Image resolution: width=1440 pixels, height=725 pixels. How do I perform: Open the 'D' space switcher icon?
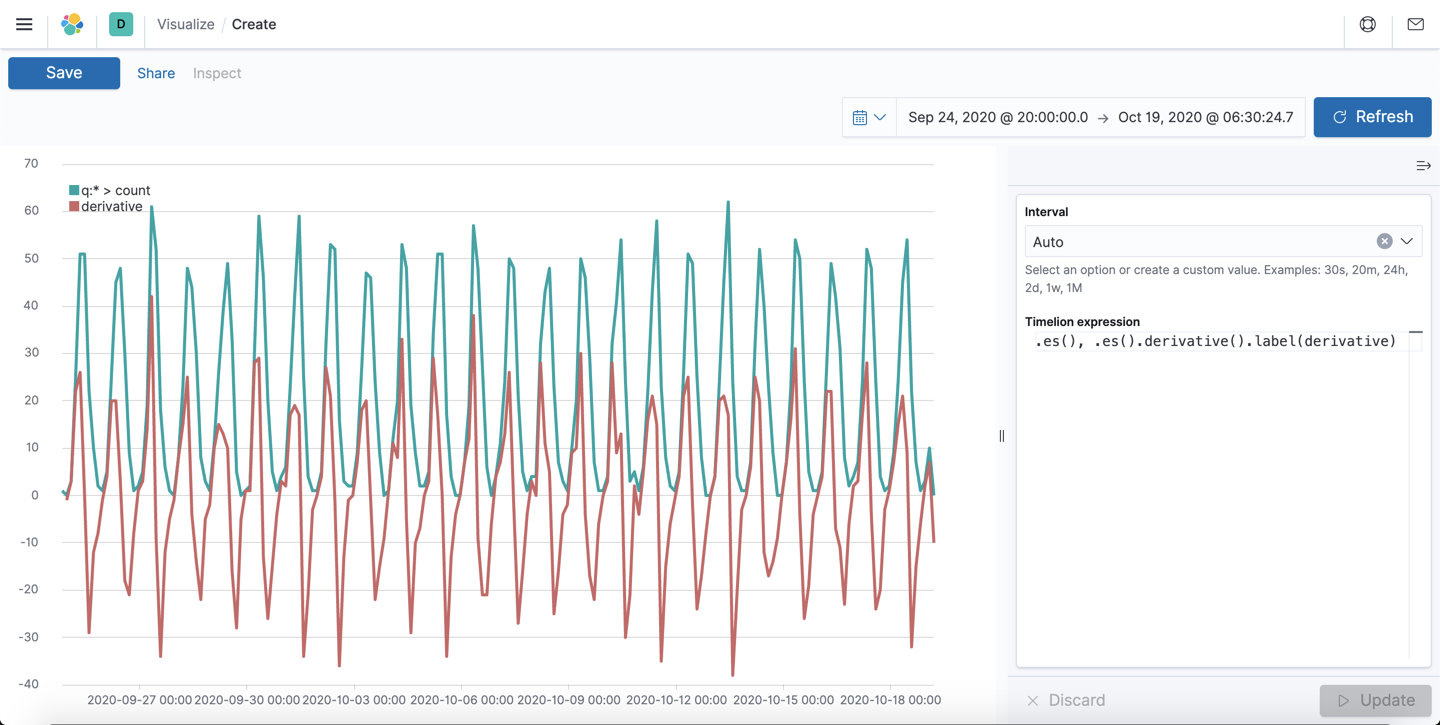120,22
